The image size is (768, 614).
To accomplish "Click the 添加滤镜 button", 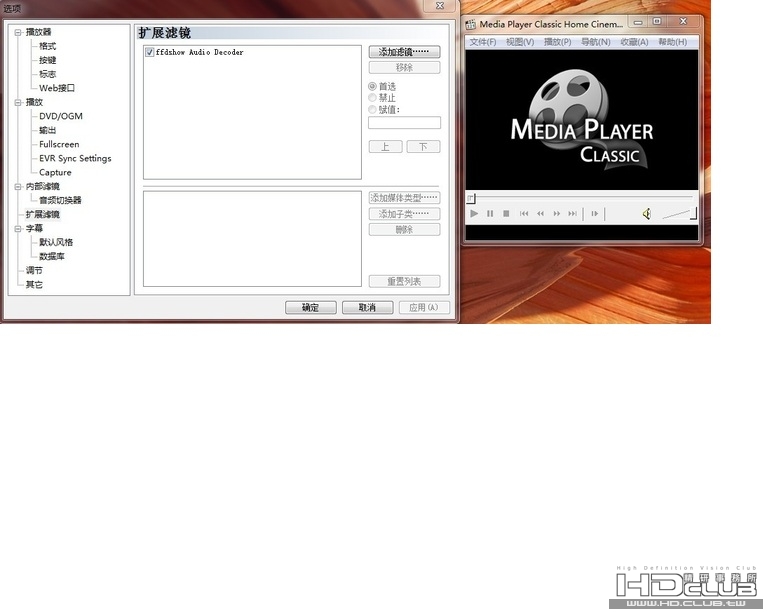I will [x=404, y=52].
